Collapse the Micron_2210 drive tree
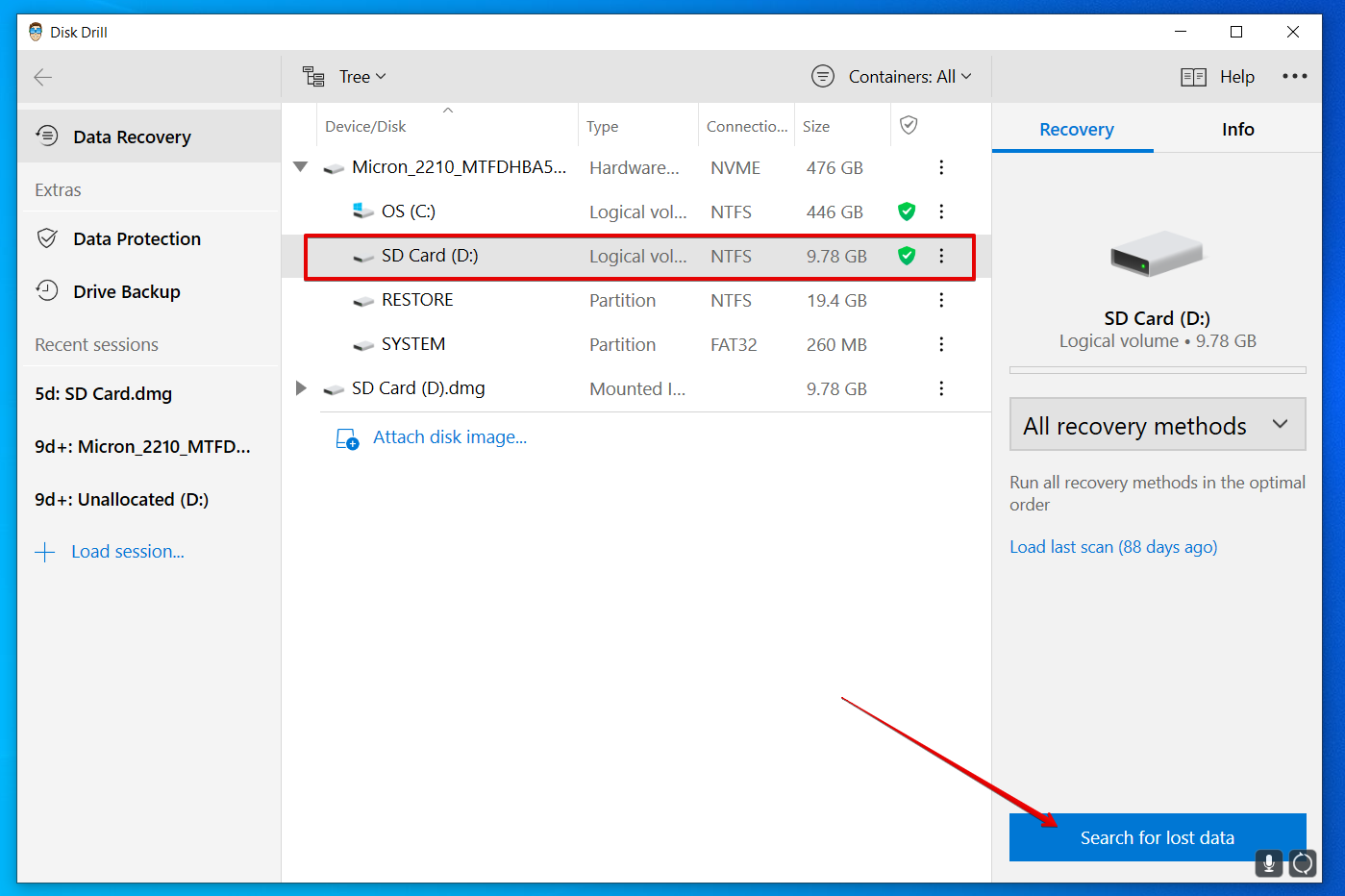1345x896 pixels. click(x=300, y=166)
